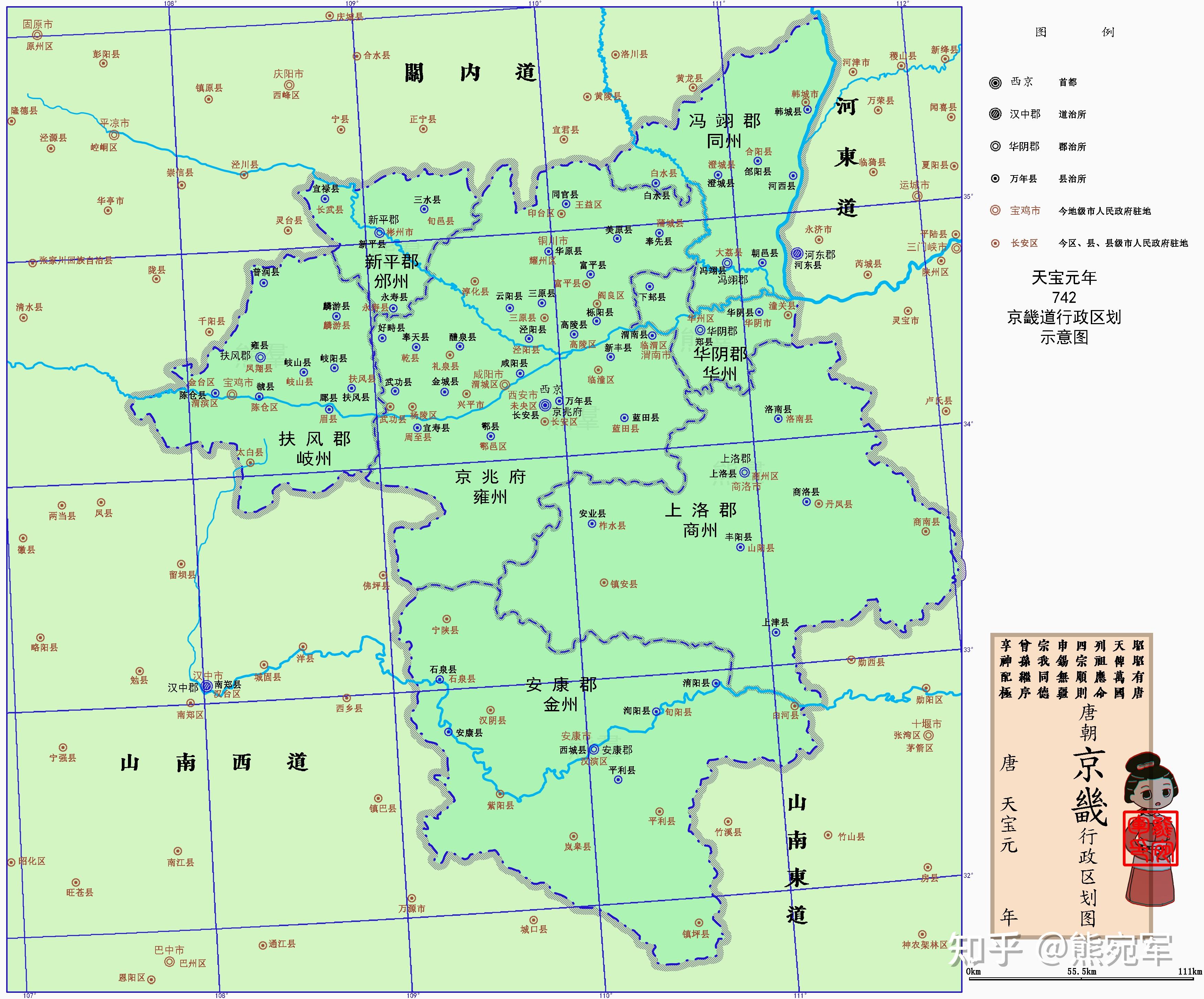Click the 华州 label under 华阴郡
Screen dimensions: 1204x999
[720, 374]
